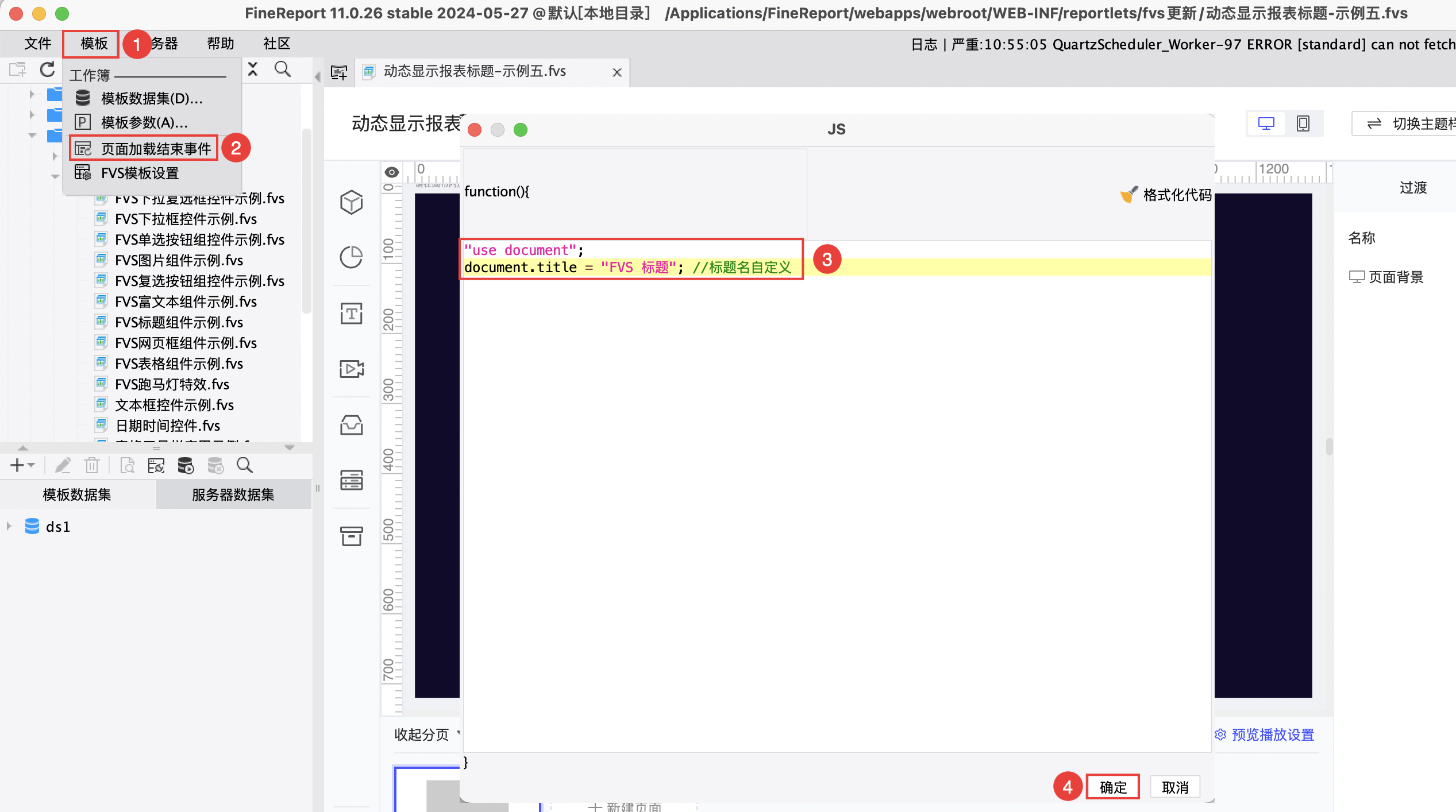Switch to desktop preview mode
This screenshot has width=1456, height=812.
click(x=1266, y=123)
